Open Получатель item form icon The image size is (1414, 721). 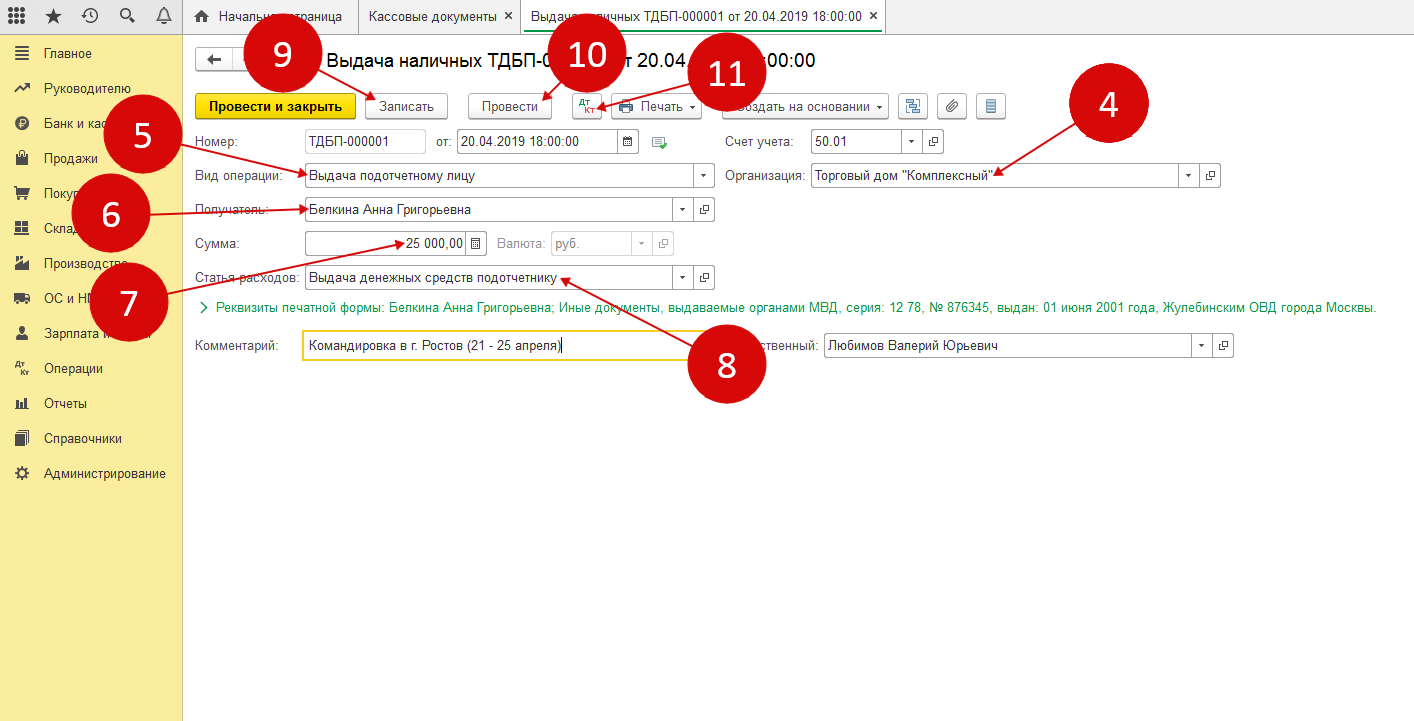[x=704, y=210]
